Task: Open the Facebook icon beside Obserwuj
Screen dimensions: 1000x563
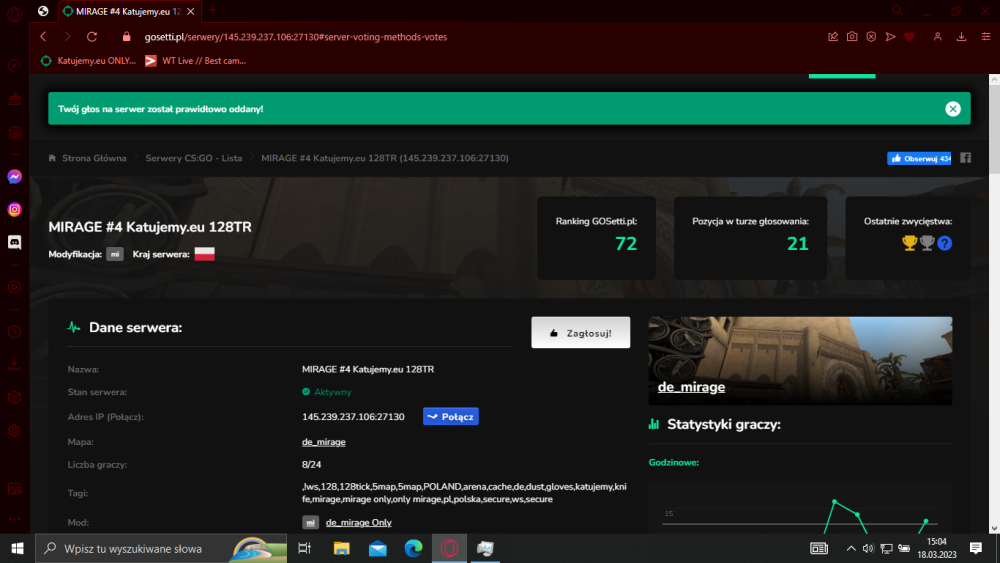Action: [966, 158]
